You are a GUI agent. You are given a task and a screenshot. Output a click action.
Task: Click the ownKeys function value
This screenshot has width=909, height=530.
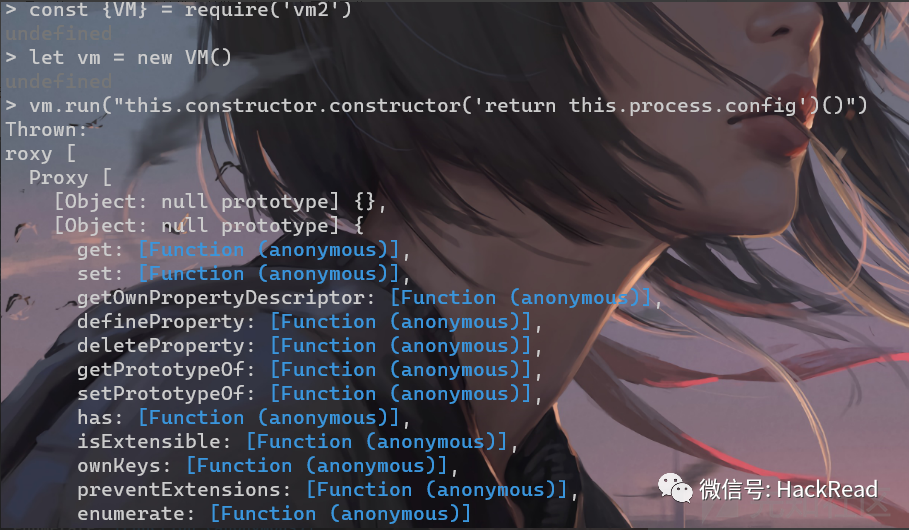[x=317, y=466]
